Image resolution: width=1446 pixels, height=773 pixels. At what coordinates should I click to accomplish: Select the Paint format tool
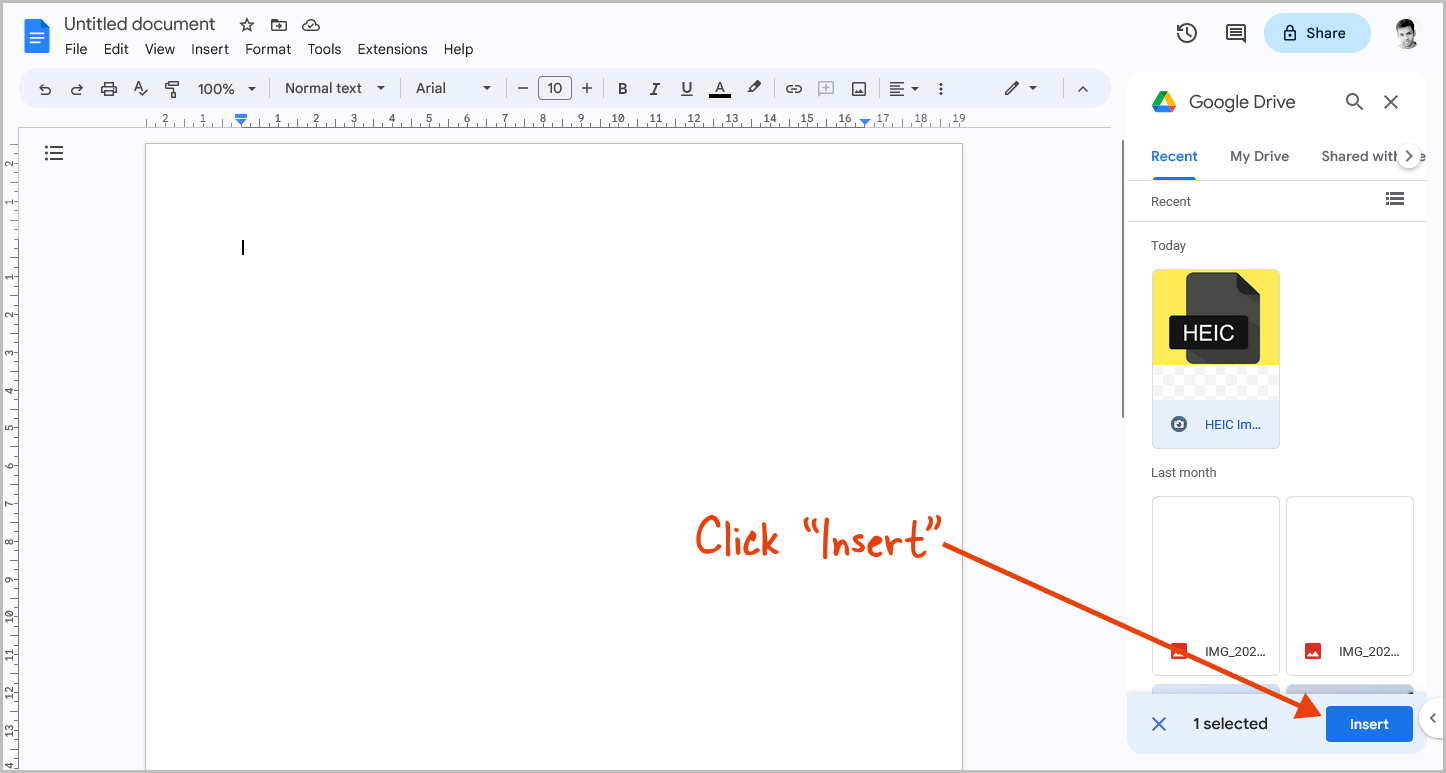pos(172,88)
